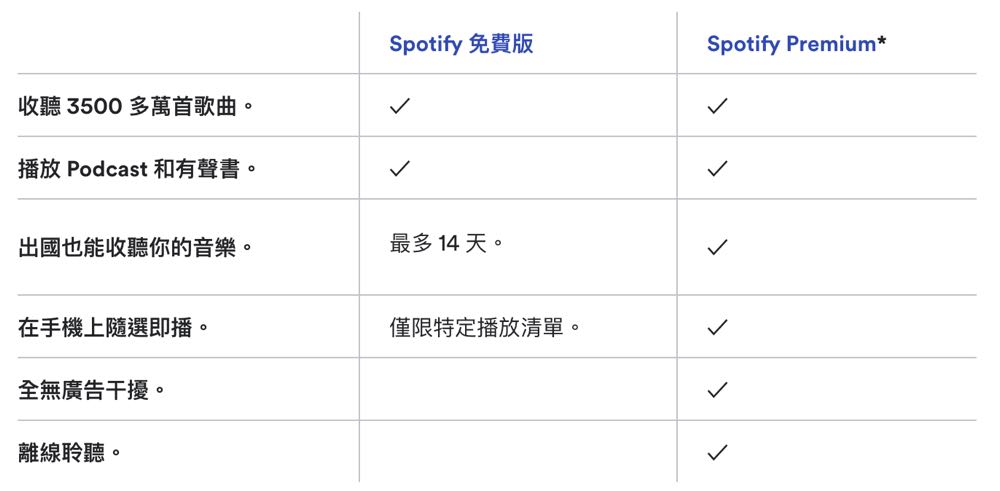Click the Premium checkmark for 播放 Podcast 和有聲書
This screenshot has width=1000, height=491.
(x=717, y=169)
